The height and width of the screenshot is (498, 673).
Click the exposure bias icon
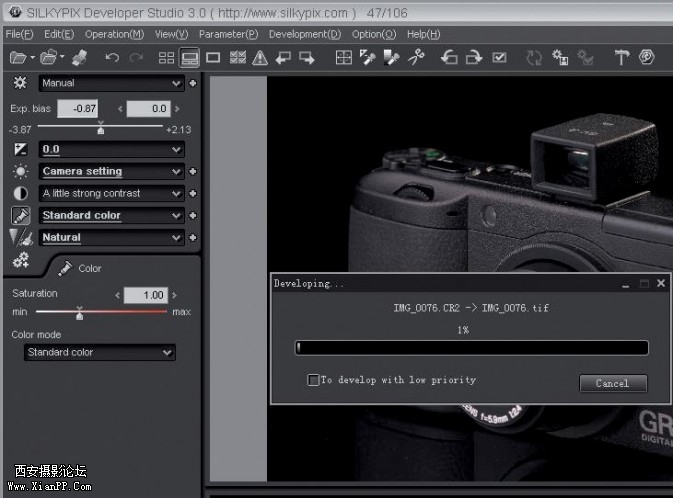click(x=20, y=149)
